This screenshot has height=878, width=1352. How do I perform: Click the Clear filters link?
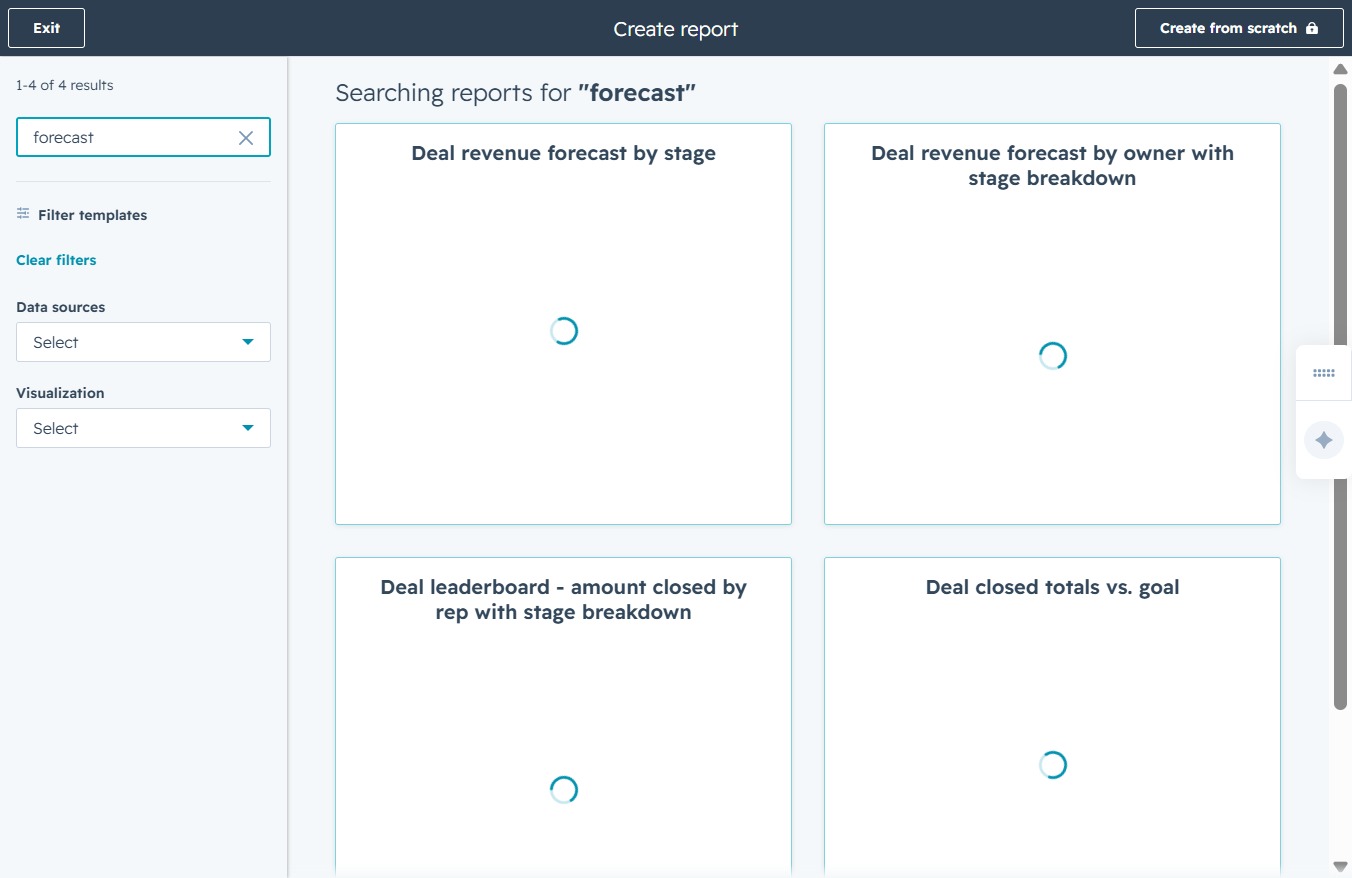pos(56,260)
